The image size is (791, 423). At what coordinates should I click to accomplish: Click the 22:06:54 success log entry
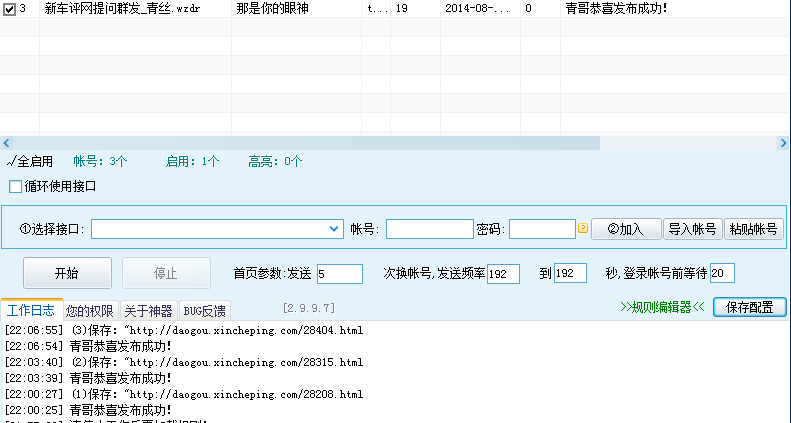(88, 346)
